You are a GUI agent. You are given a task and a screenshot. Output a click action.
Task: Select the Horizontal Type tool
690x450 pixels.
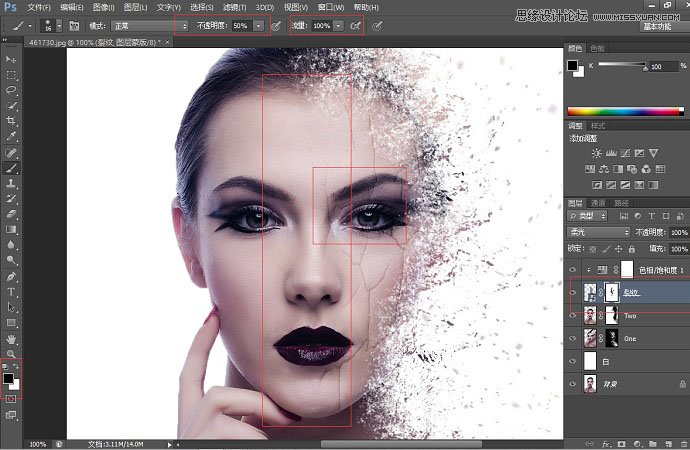[12, 291]
